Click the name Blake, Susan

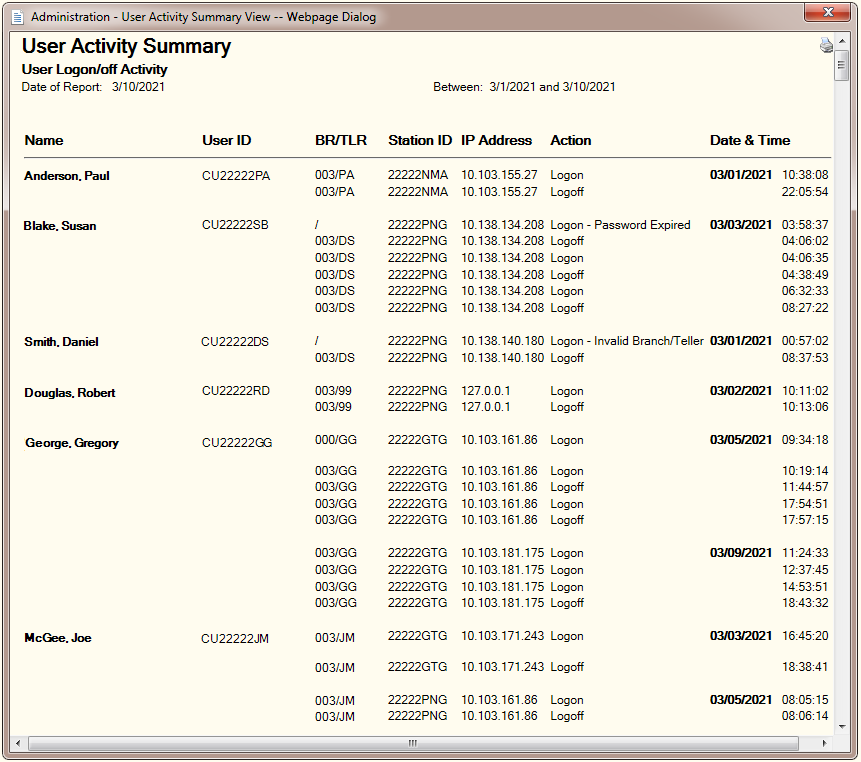click(x=60, y=226)
